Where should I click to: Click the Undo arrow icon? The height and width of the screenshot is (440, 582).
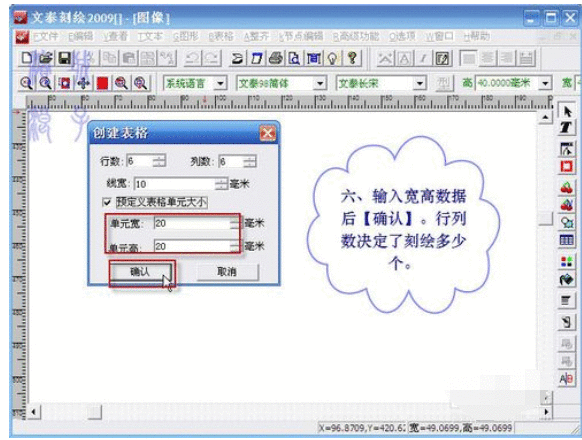(x=192, y=58)
